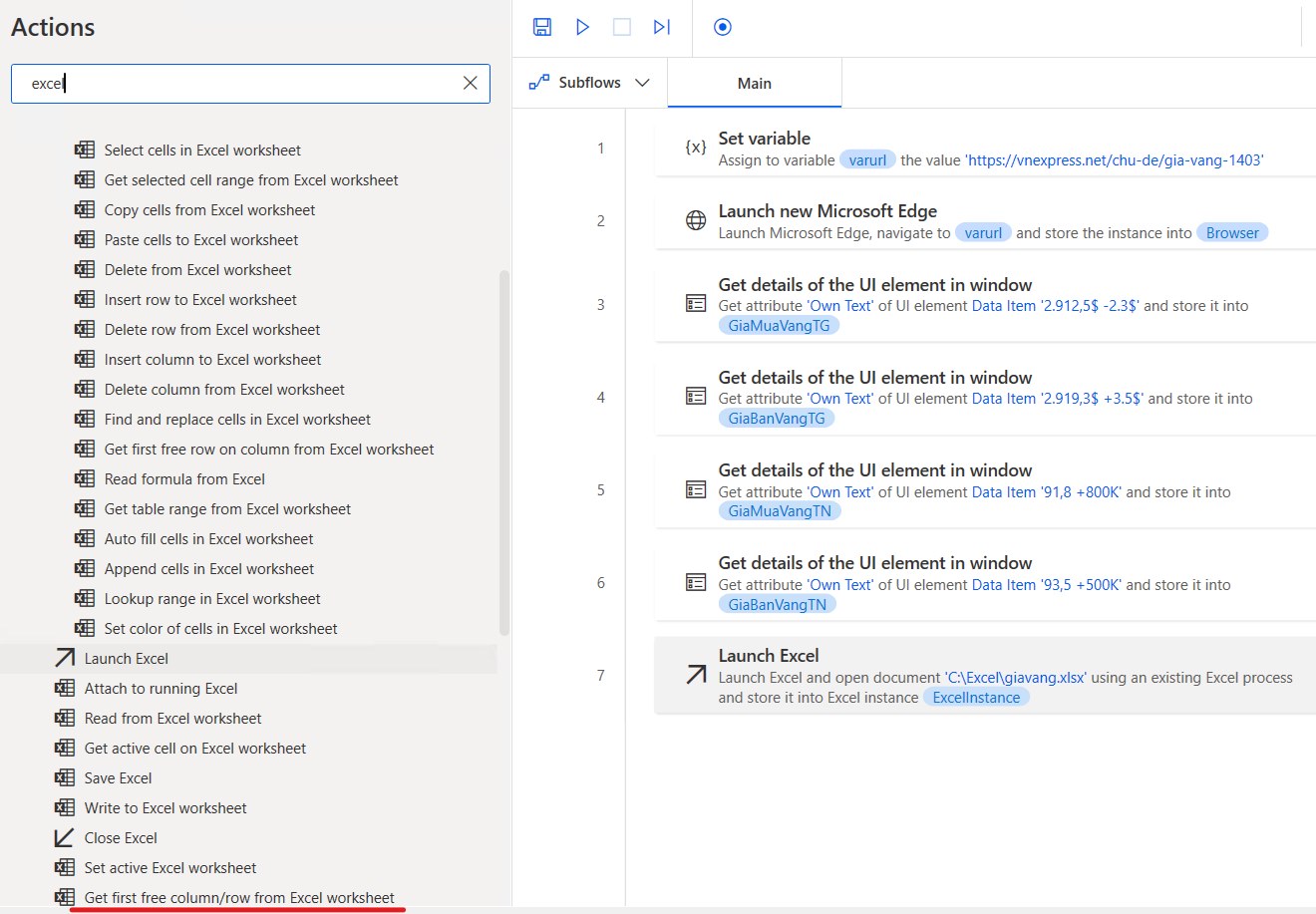Clear the search box with X
This screenshot has width=1316, height=914.
click(x=471, y=83)
